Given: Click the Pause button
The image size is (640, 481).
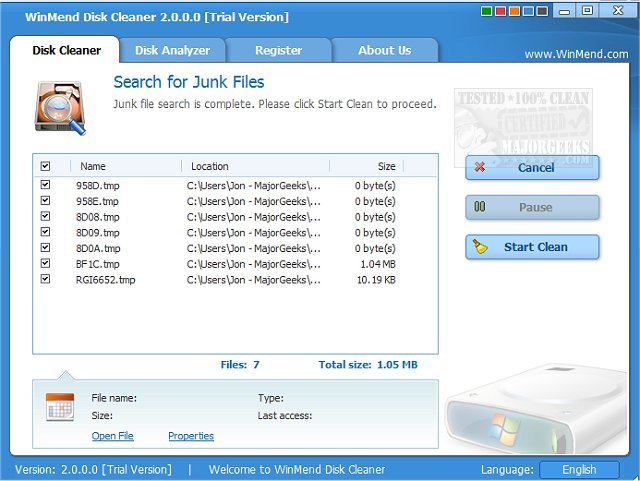Looking at the screenshot, I should pyautogui.click(x=532, y=207).
